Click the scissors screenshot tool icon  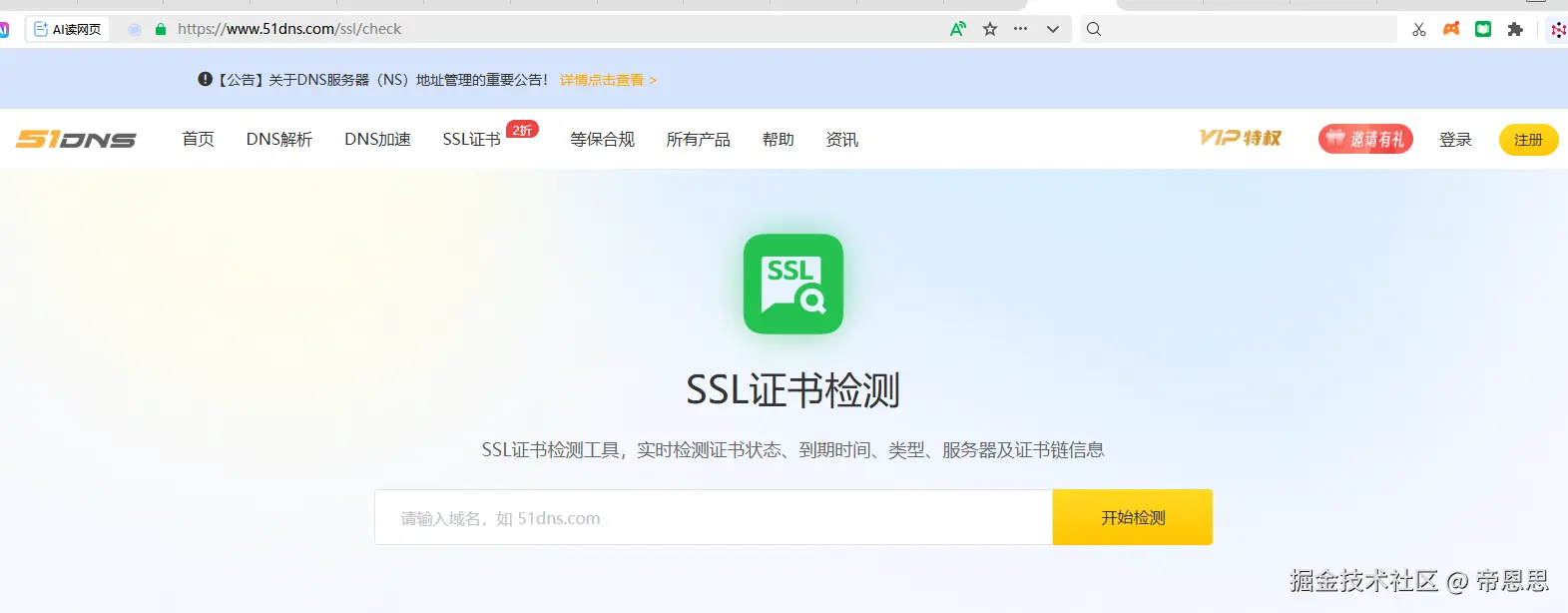[x=1419, y=29]
